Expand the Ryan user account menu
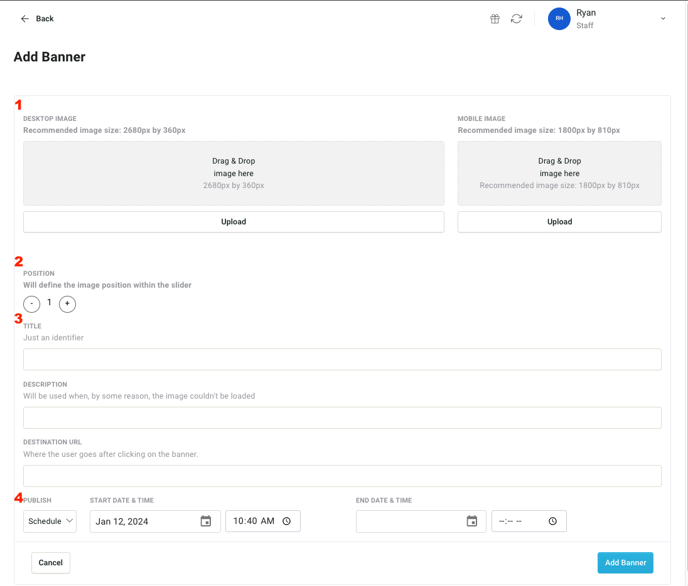 [662, 19]
